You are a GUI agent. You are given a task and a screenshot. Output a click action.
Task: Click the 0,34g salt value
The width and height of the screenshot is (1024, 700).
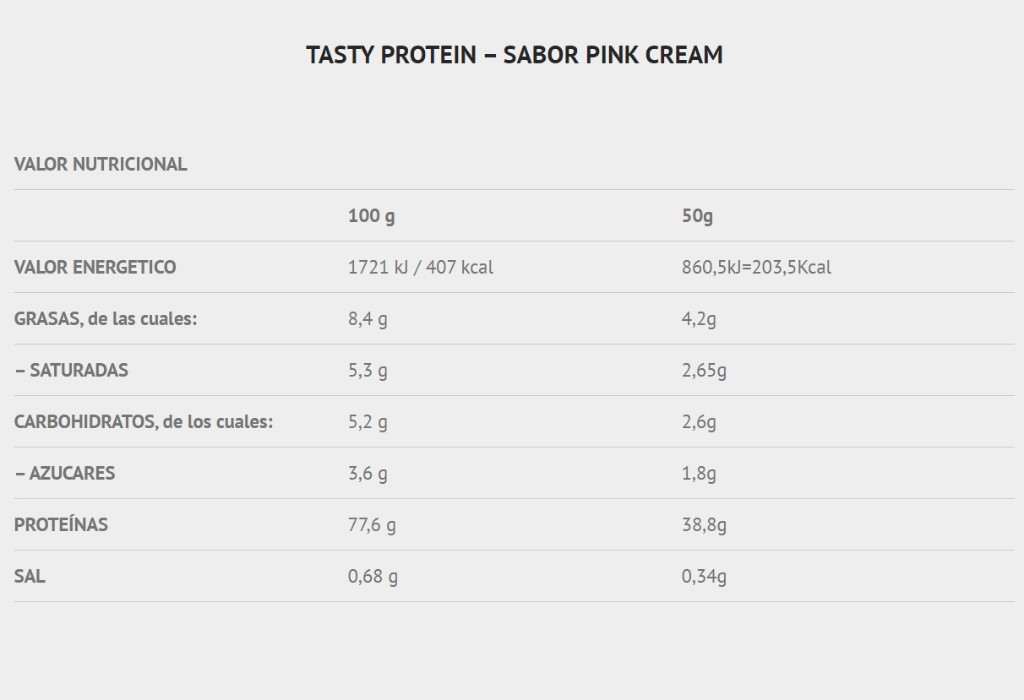pos(704,576)
